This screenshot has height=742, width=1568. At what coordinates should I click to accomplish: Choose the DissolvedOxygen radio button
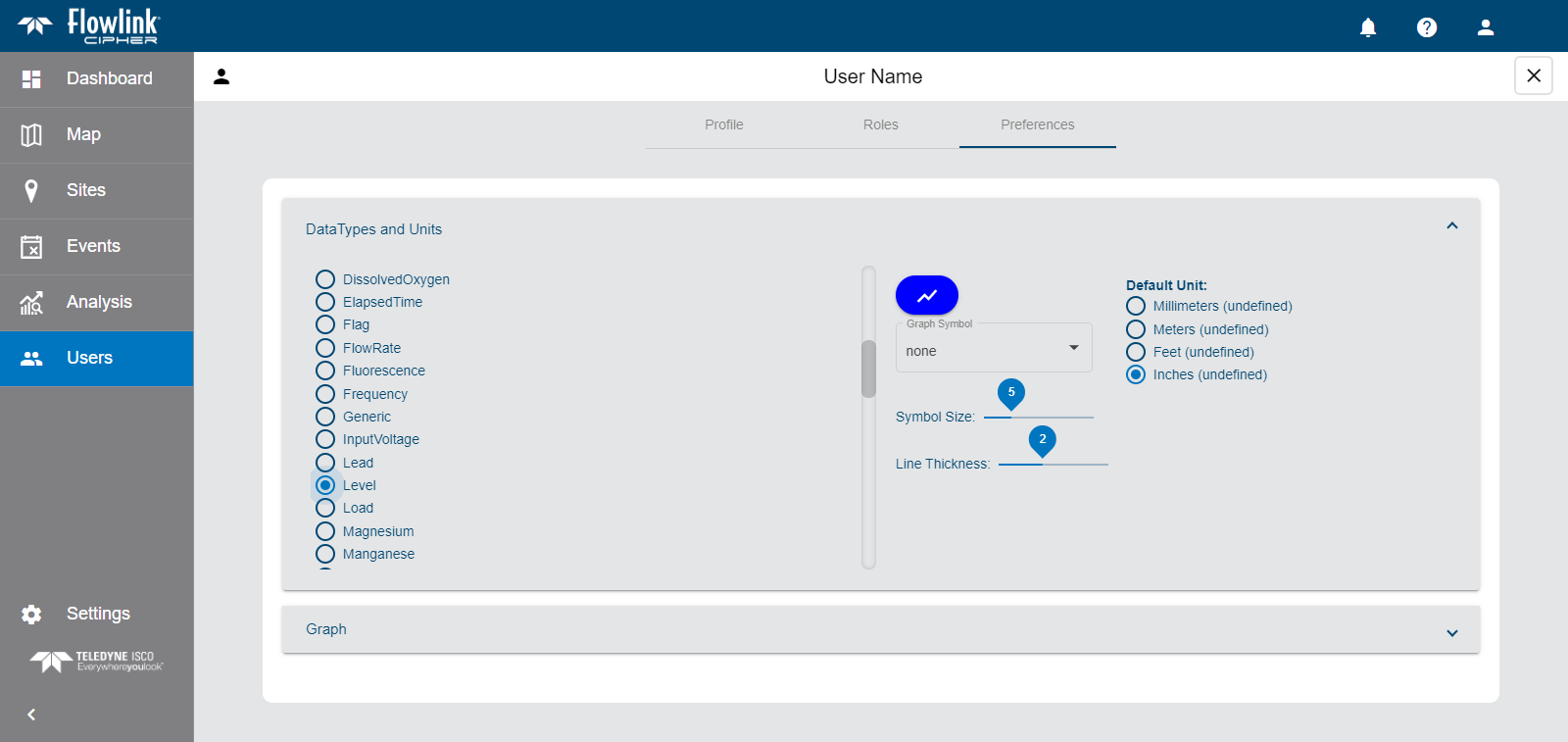pyautogui.click(x=325, y=279)
